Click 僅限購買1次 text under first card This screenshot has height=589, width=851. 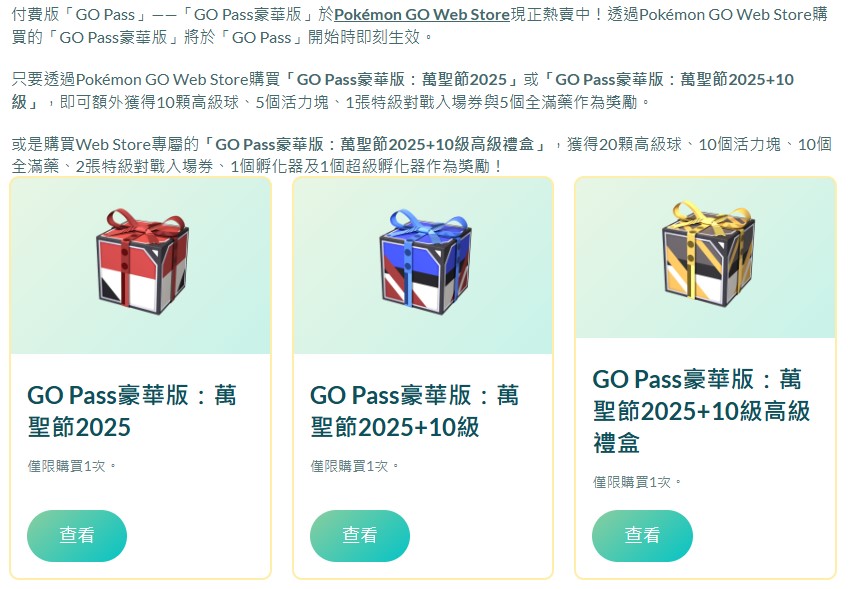72,466
